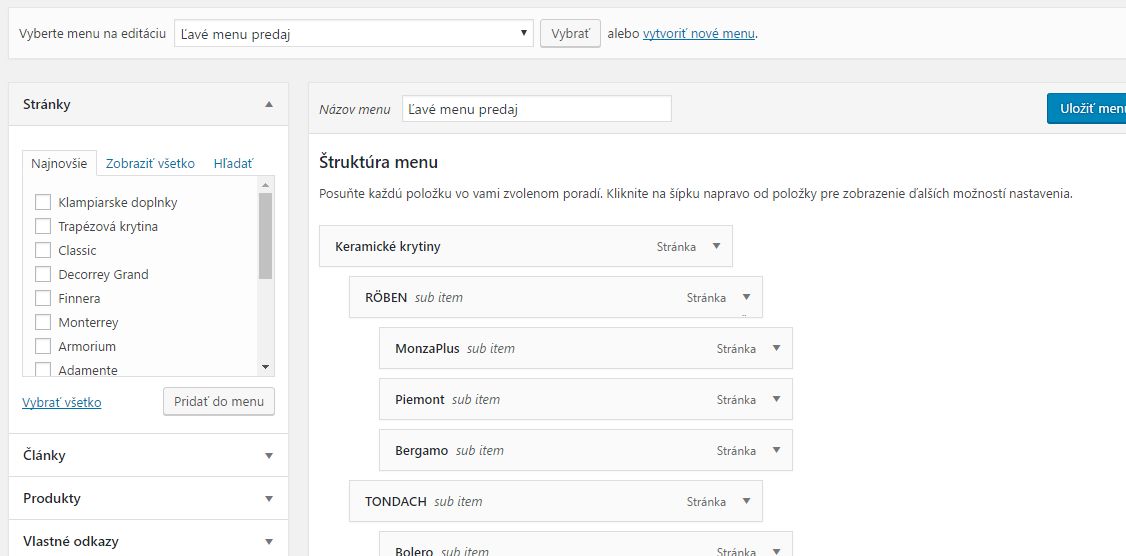Expand the Keramické krytiny menu item arrow
Viewport: 1126px width, 556px height.
(x=716, y=246)
